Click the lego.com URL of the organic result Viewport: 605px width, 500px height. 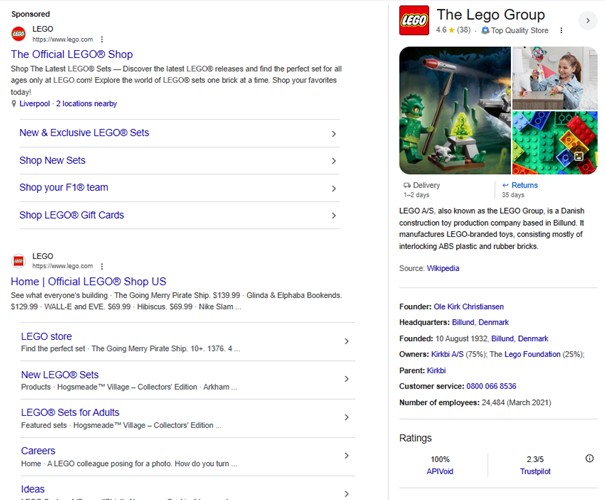pos(63,266)
